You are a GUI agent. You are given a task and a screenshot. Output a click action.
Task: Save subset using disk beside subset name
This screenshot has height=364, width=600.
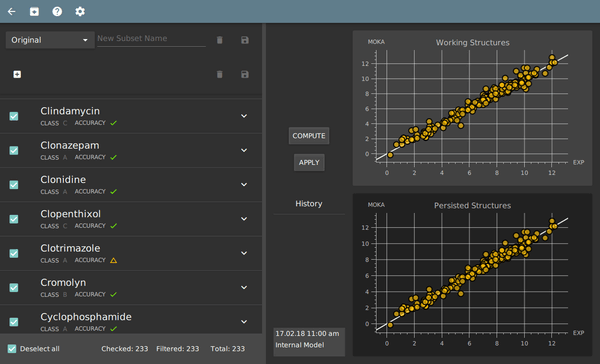245,40
